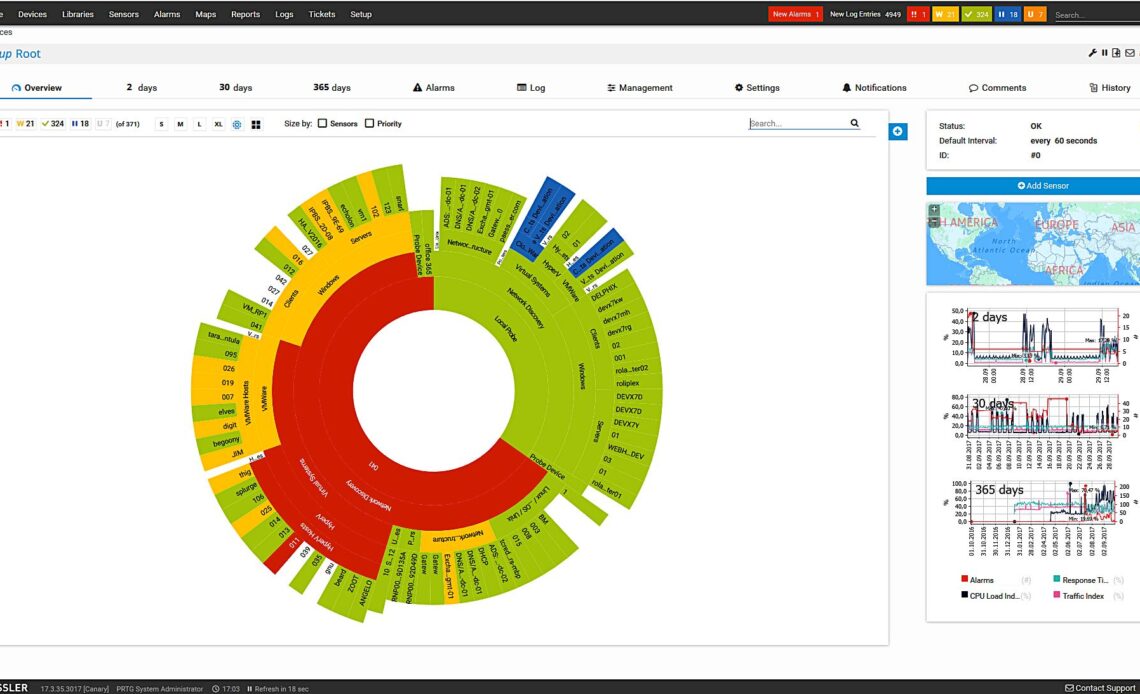Open the Notifications tab
1140x694 pixels.
pos(874,88)
